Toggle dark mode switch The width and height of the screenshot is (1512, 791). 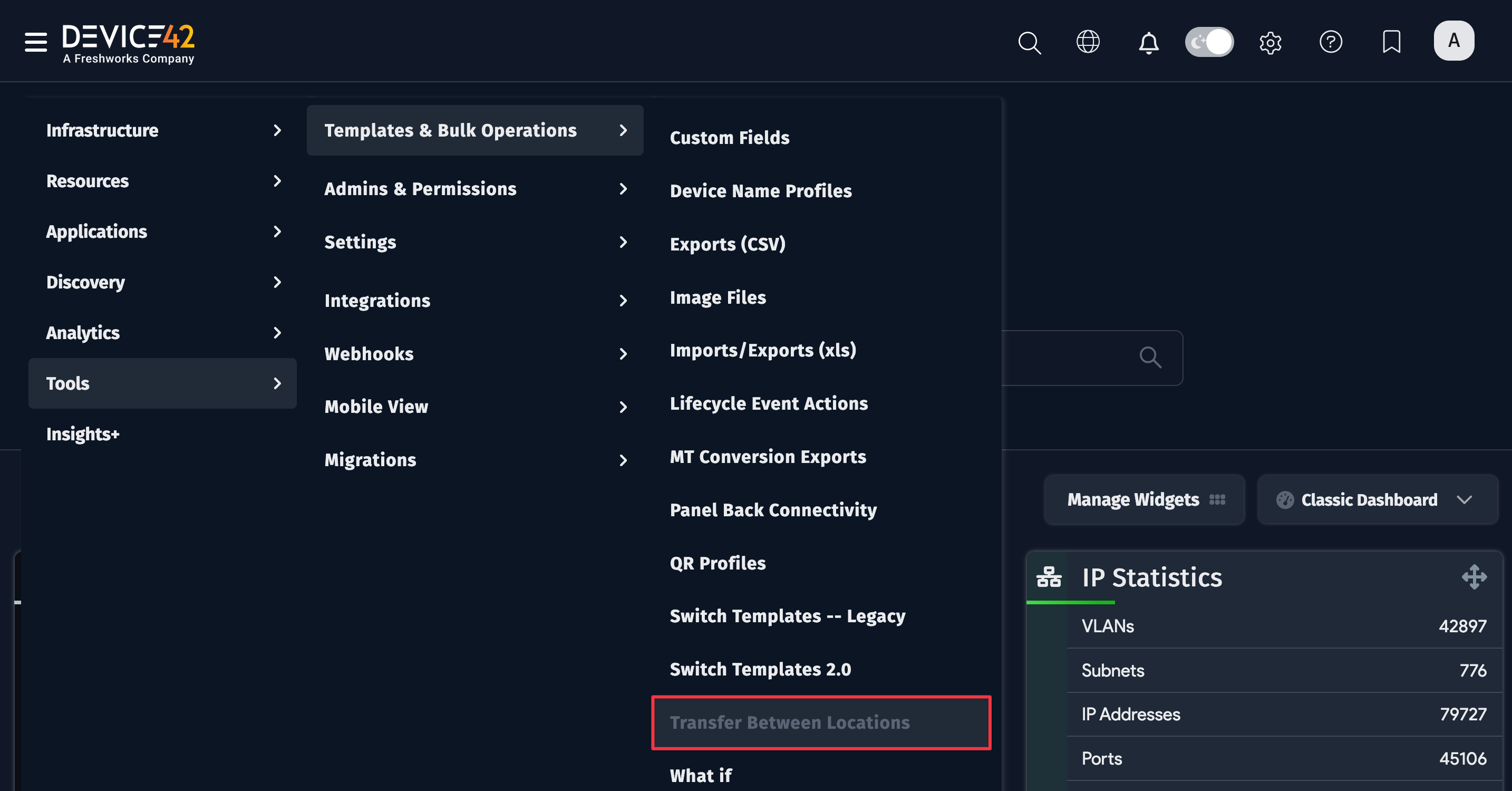1209,42
